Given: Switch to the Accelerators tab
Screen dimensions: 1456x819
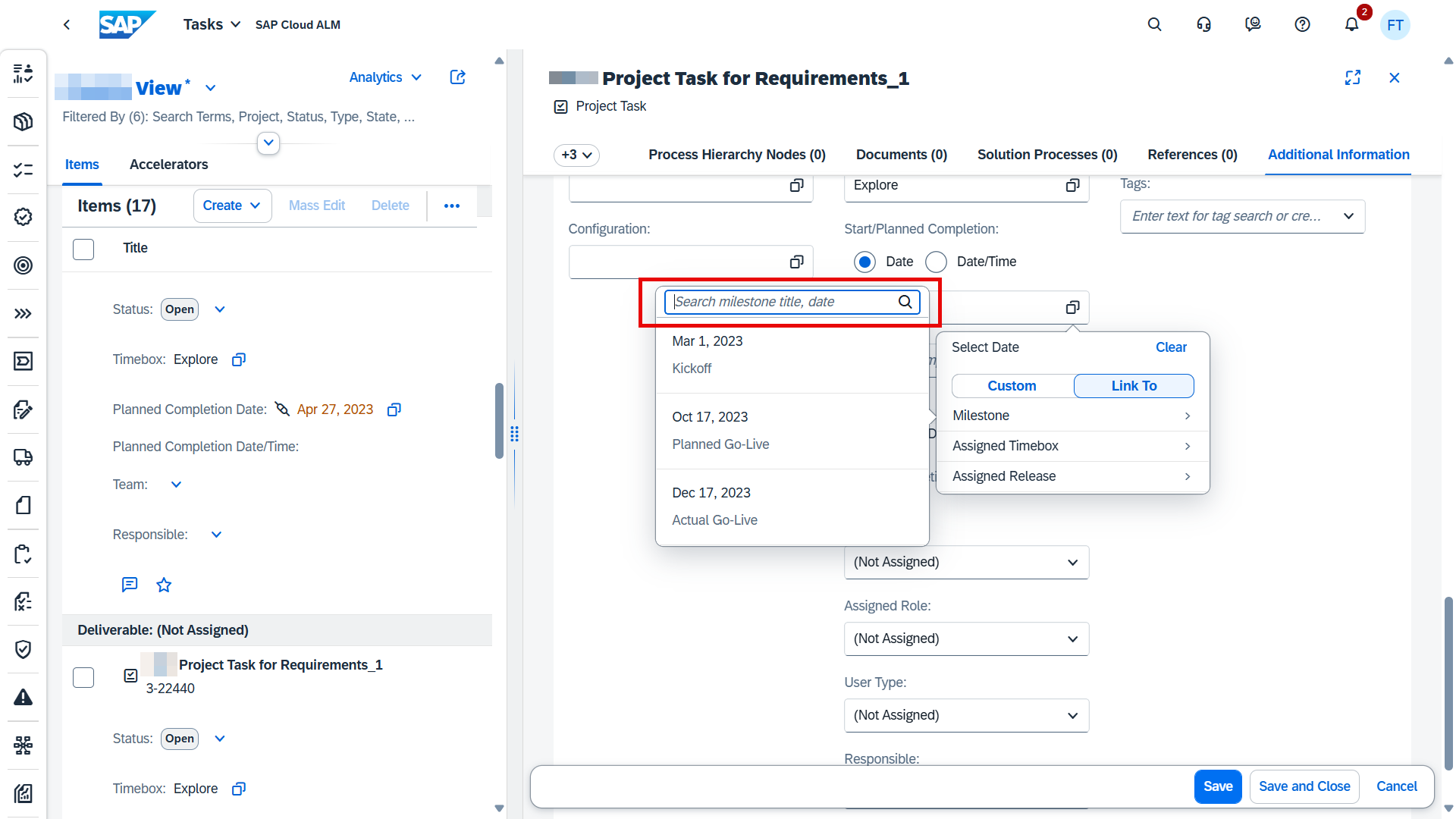Looking at the screenshot, I should coord(168,165).
